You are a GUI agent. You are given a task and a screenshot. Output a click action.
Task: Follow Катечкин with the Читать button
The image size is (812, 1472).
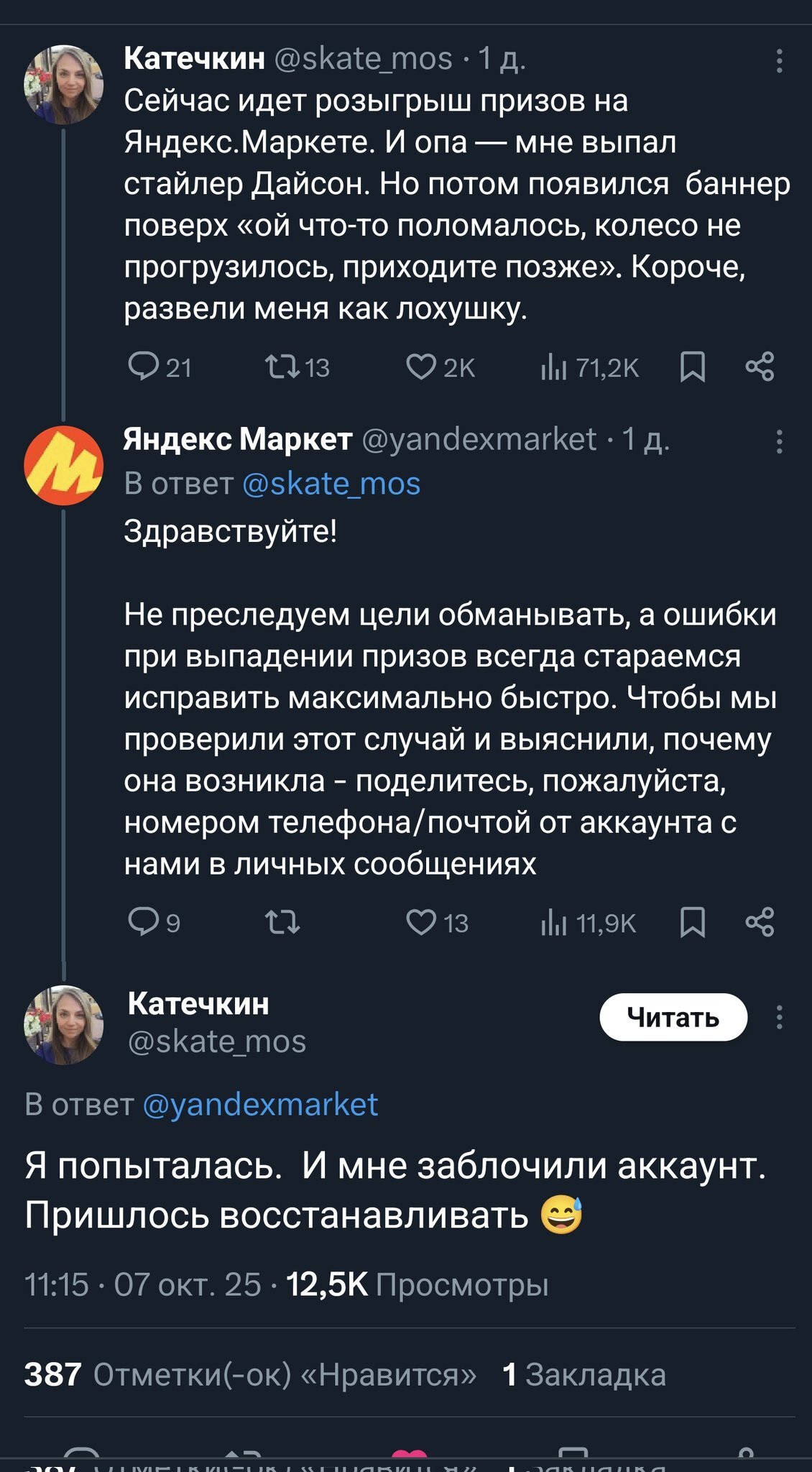(673, 1017)
